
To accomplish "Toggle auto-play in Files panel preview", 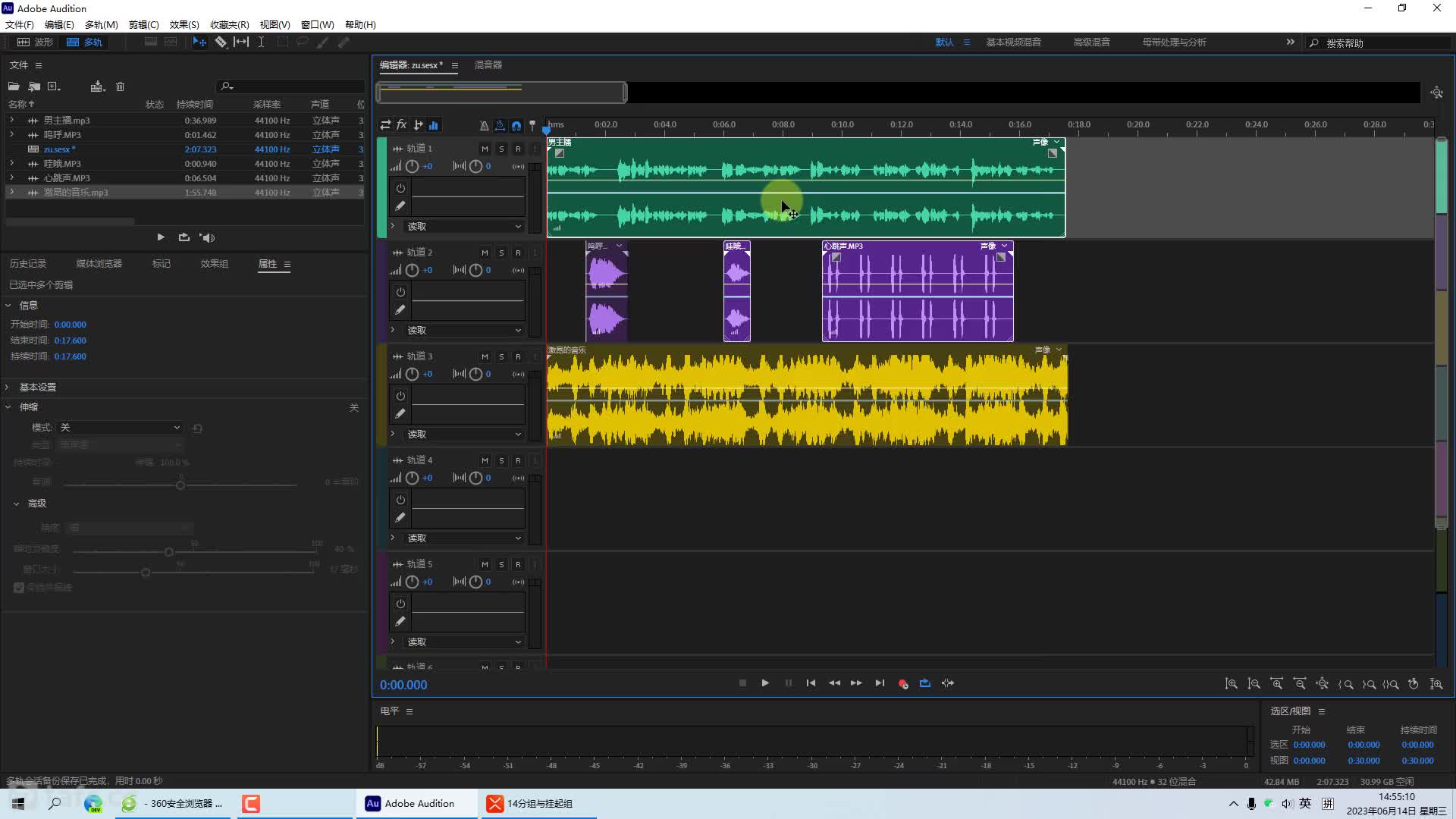I will point(207,237).
